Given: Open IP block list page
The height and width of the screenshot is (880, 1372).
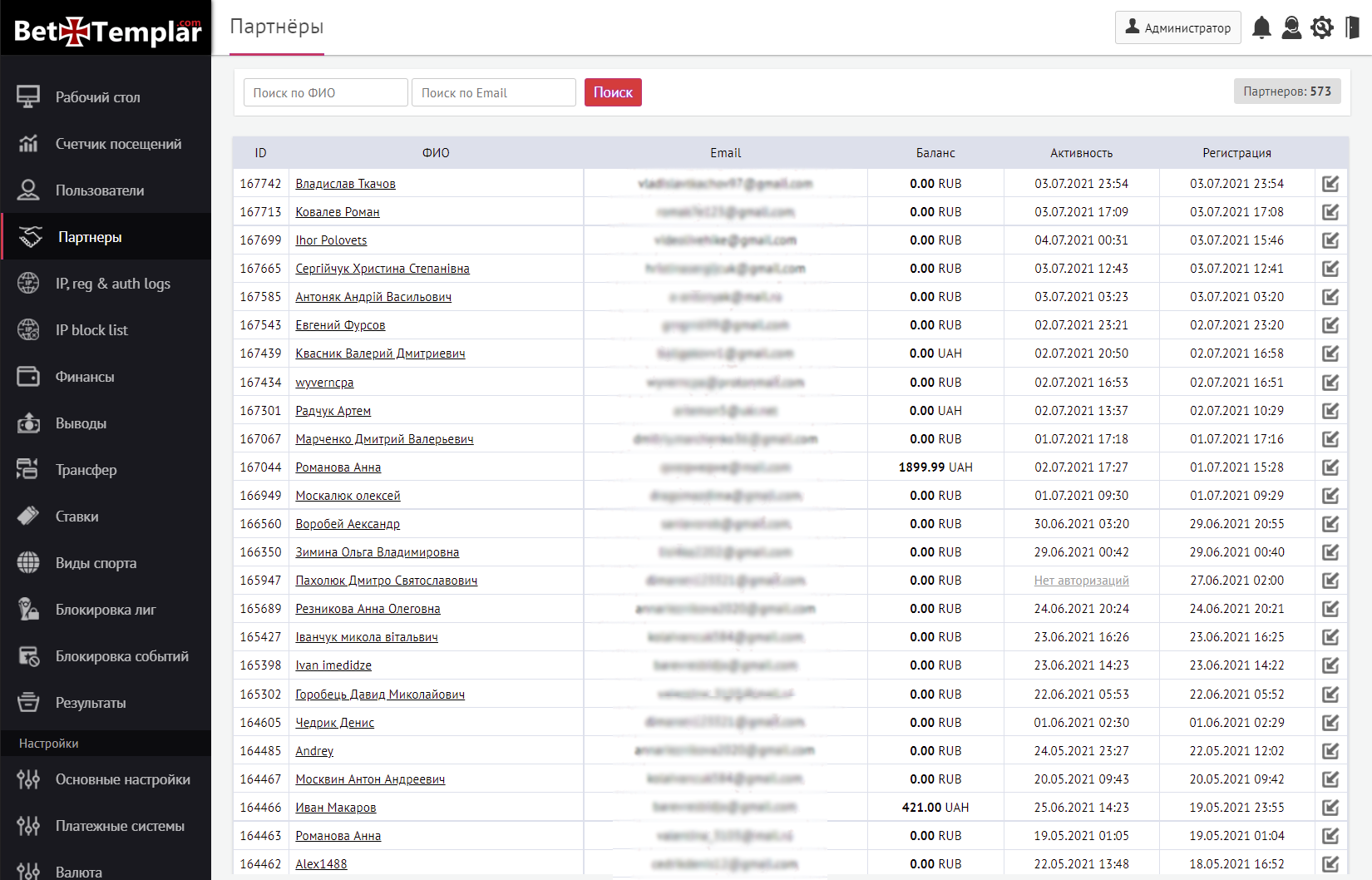Looking at the screenshot, I should click(x=91, y=330).
